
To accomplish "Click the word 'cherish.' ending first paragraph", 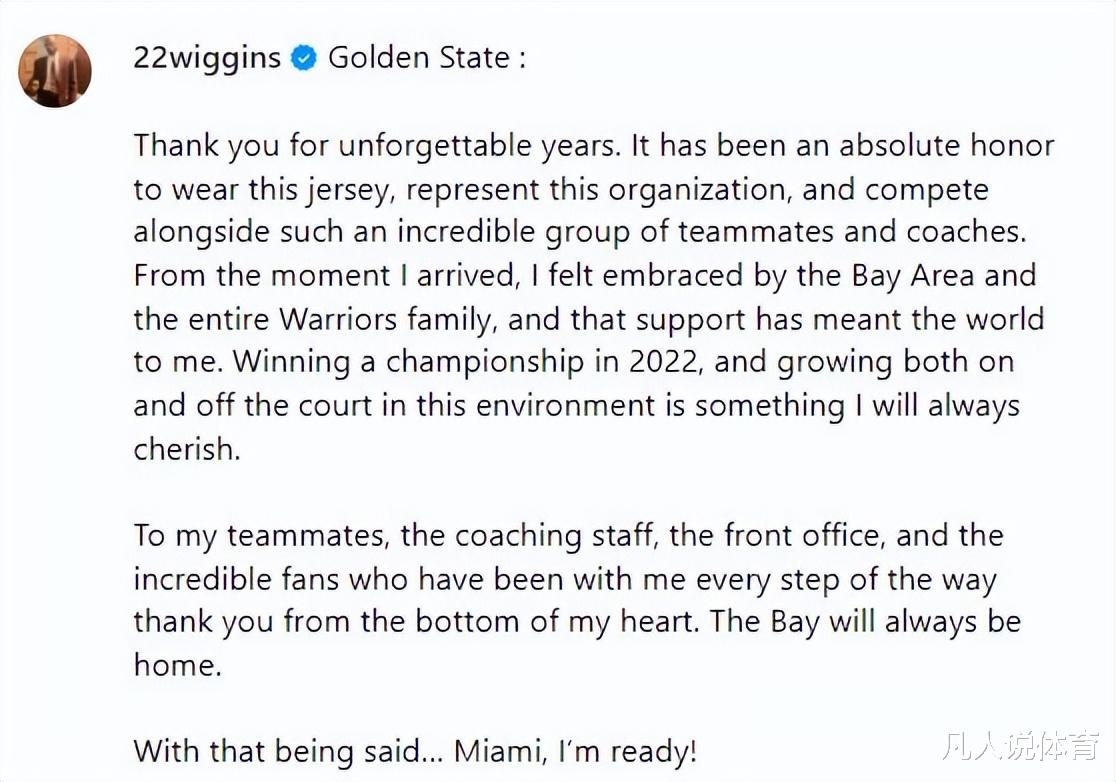I will click(187, 449).
